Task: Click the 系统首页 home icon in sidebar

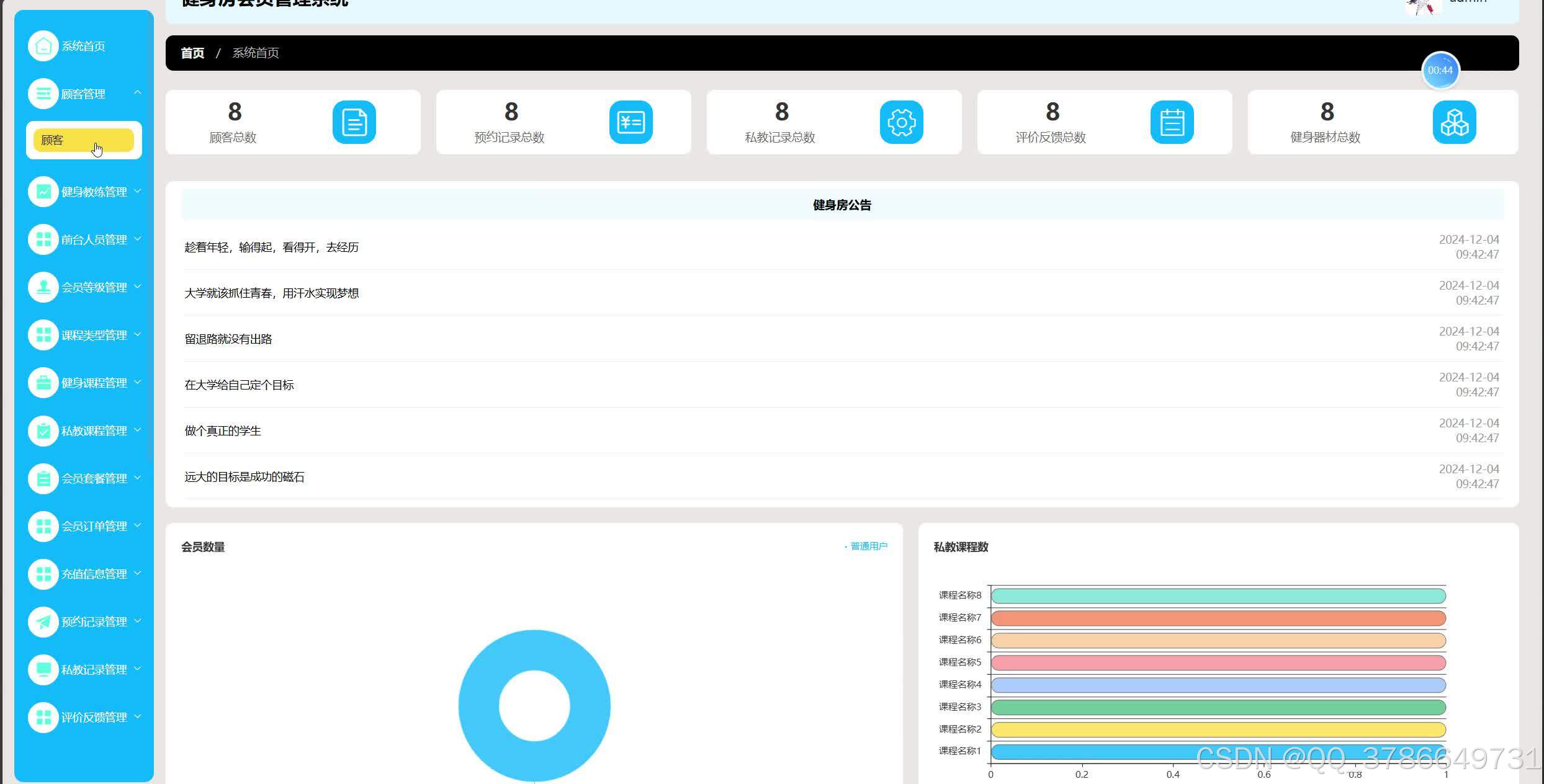Action: tap(43, 46)
